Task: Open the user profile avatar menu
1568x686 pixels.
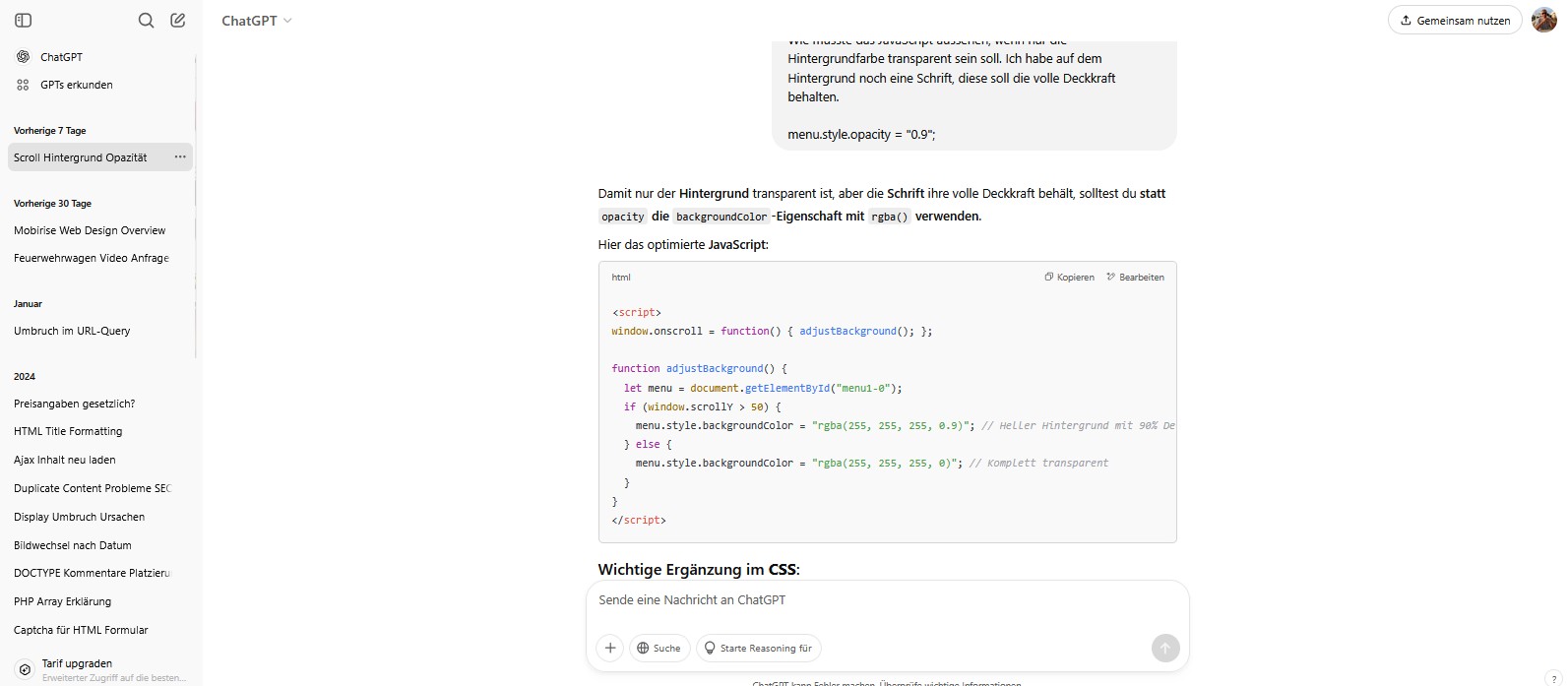Action: tap(1544, 20)
